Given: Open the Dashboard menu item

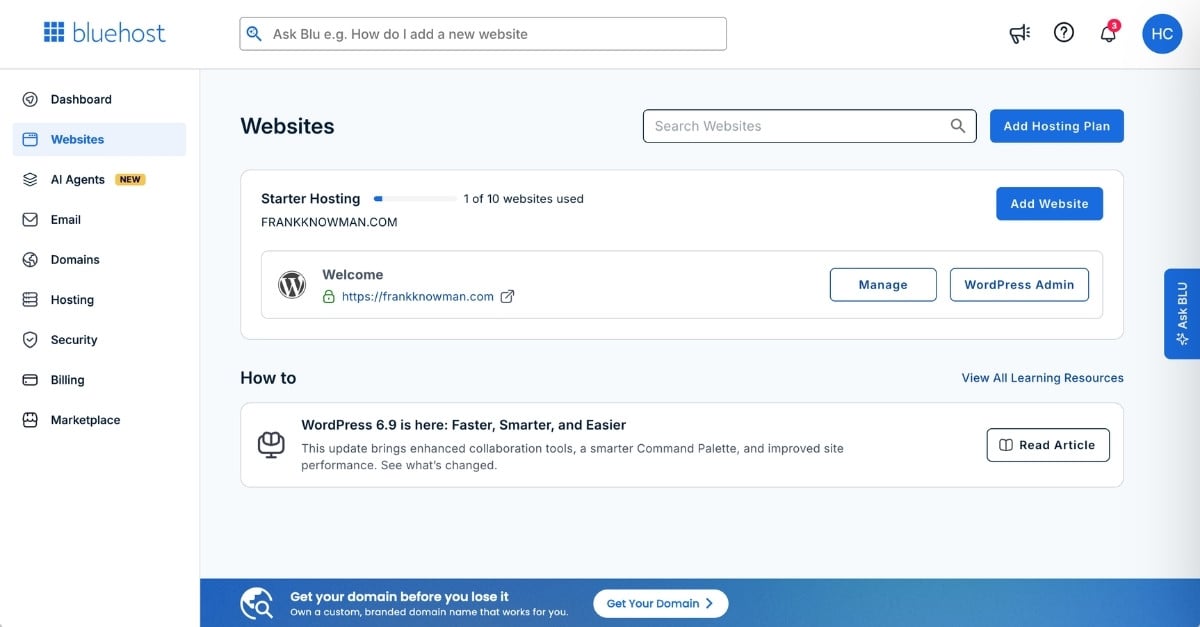Looking at the screenshot, I should 99,99.
